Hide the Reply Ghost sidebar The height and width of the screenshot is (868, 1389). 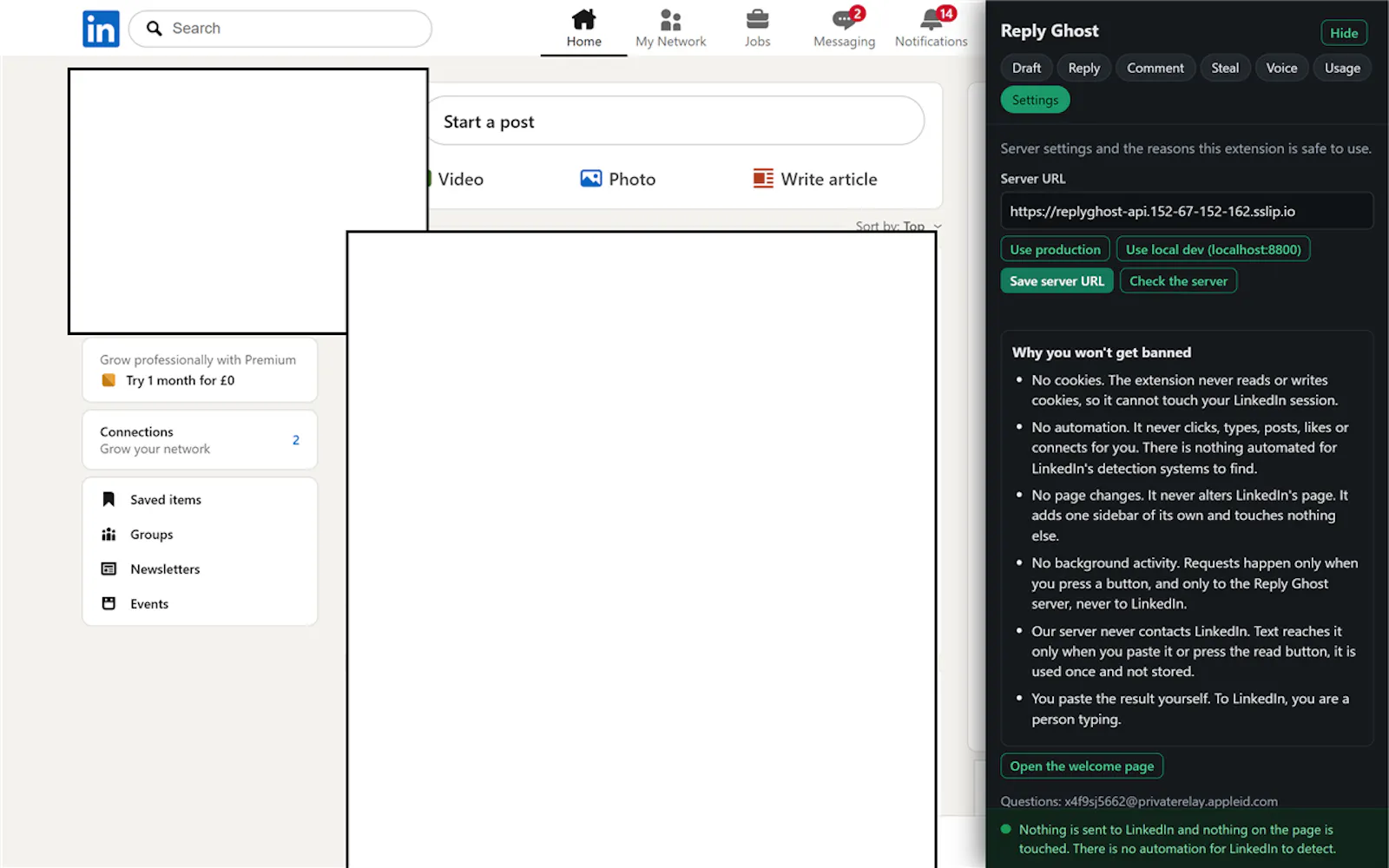pyautogui.click(x=1344, y=33)
